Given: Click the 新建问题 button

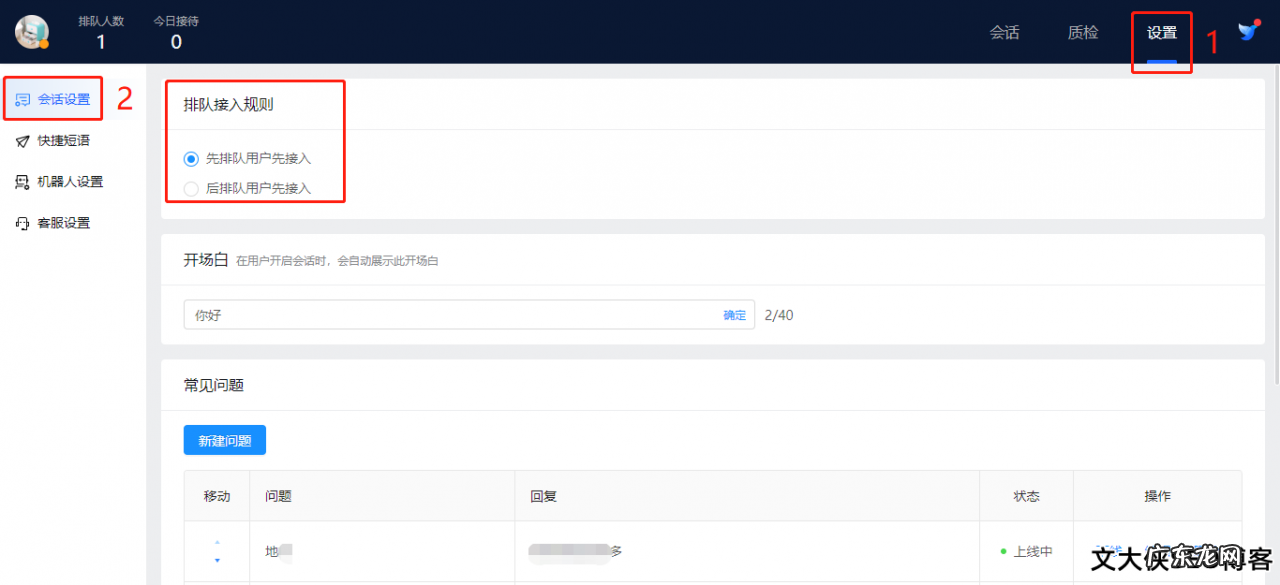Looking at the screenshot, I should (225, 440).
